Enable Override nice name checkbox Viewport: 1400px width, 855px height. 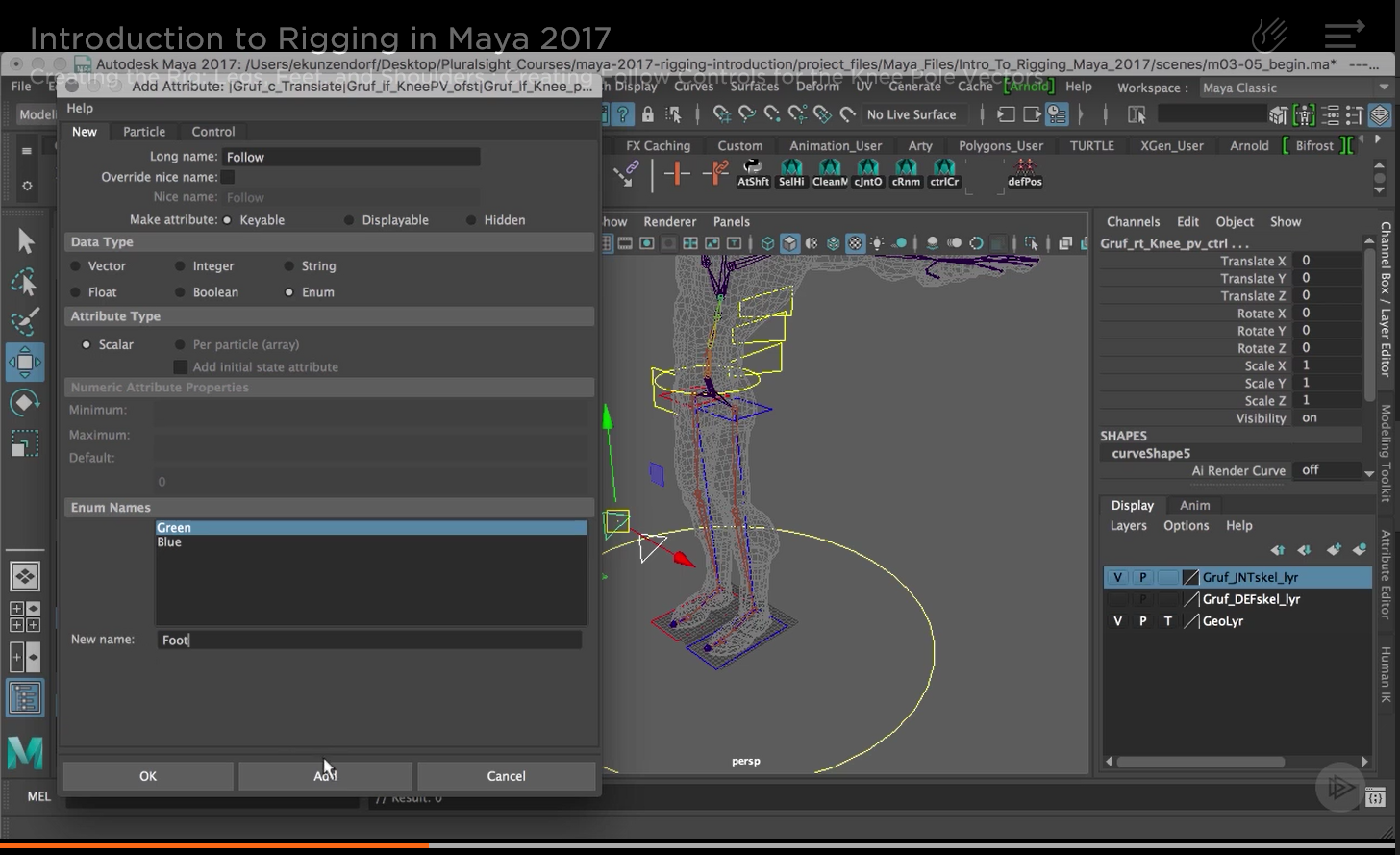(228, 177)
